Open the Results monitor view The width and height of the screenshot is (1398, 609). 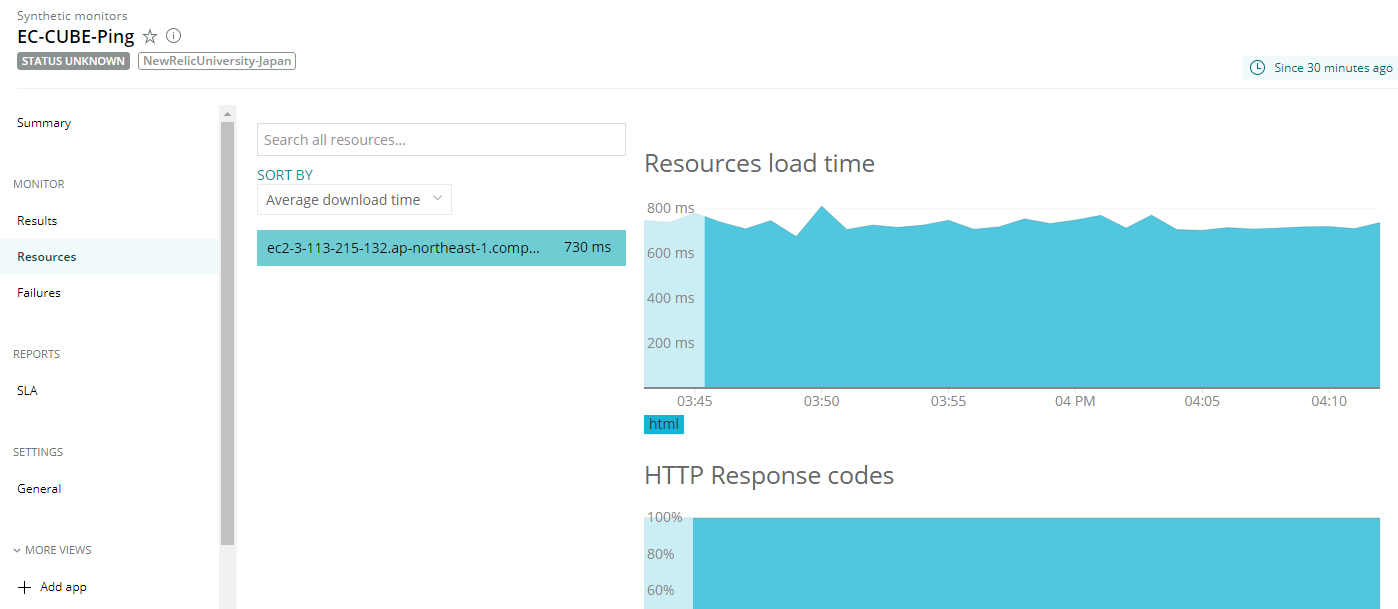37,221
